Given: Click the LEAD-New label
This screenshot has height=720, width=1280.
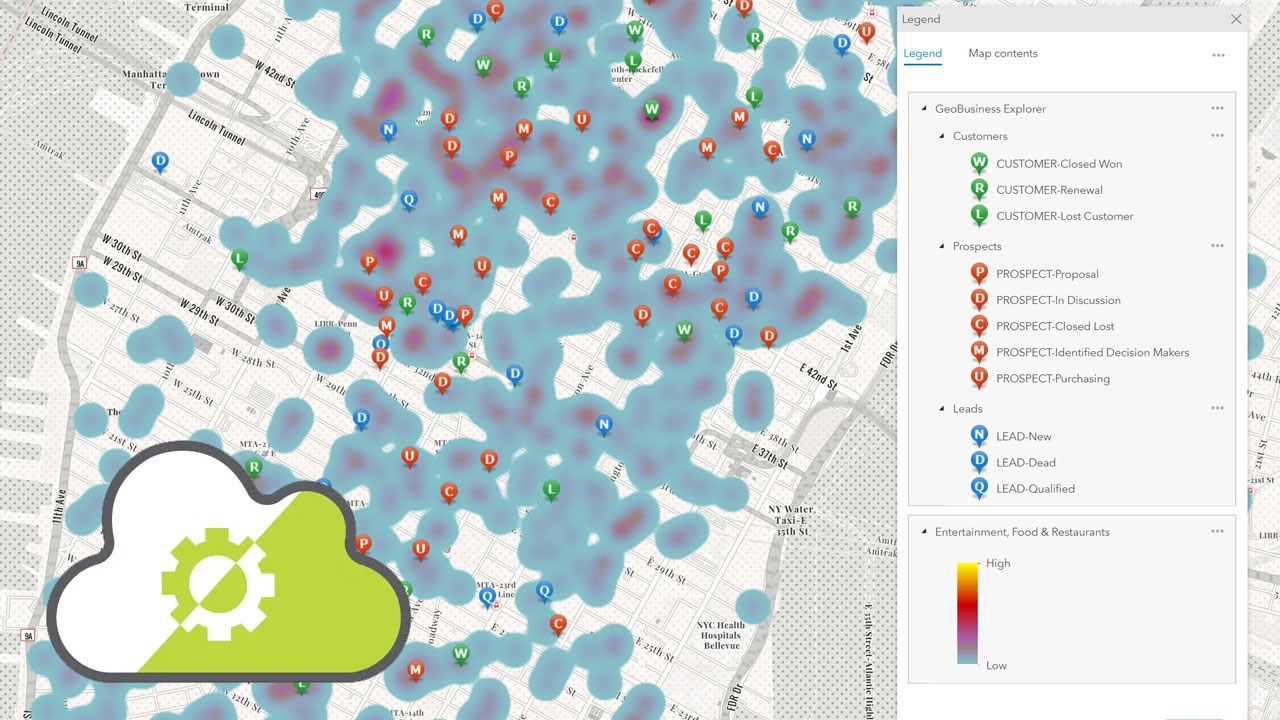Looking at the screenshot, I should pyautogui.click(x=1024, y=436).
